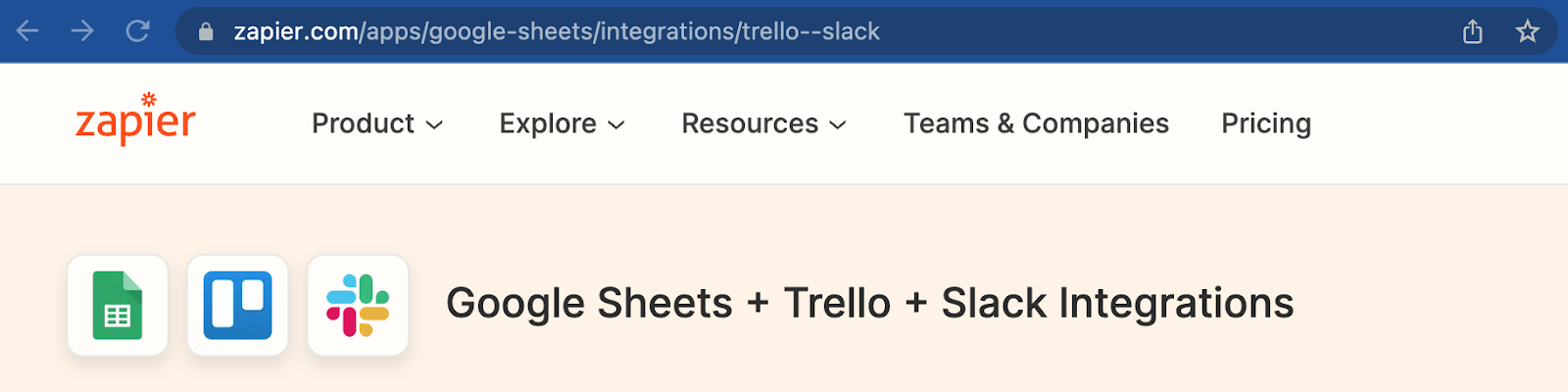Expand the chevron next to Product
The height and width of the screenshot is (392, 1568).
click(435, 124)
